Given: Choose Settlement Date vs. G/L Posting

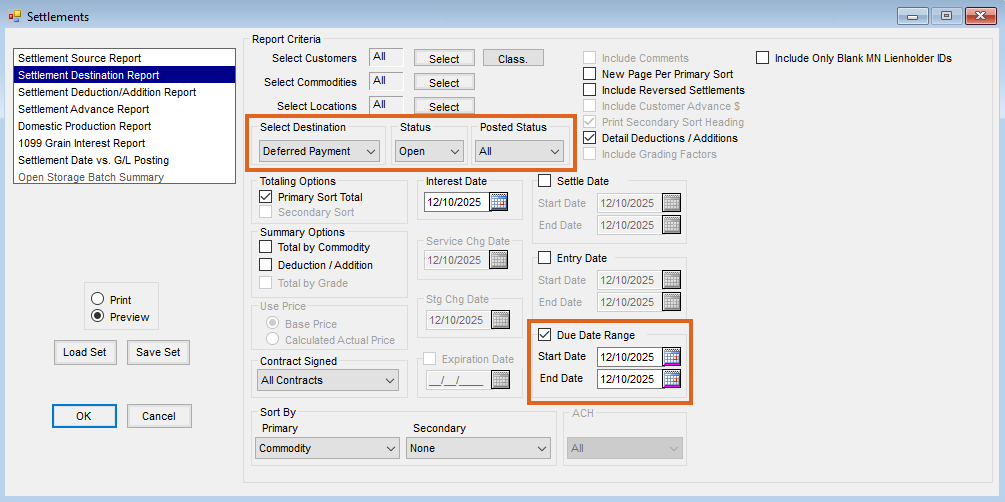Looking at the screenshot, I should tap(124, 160).
